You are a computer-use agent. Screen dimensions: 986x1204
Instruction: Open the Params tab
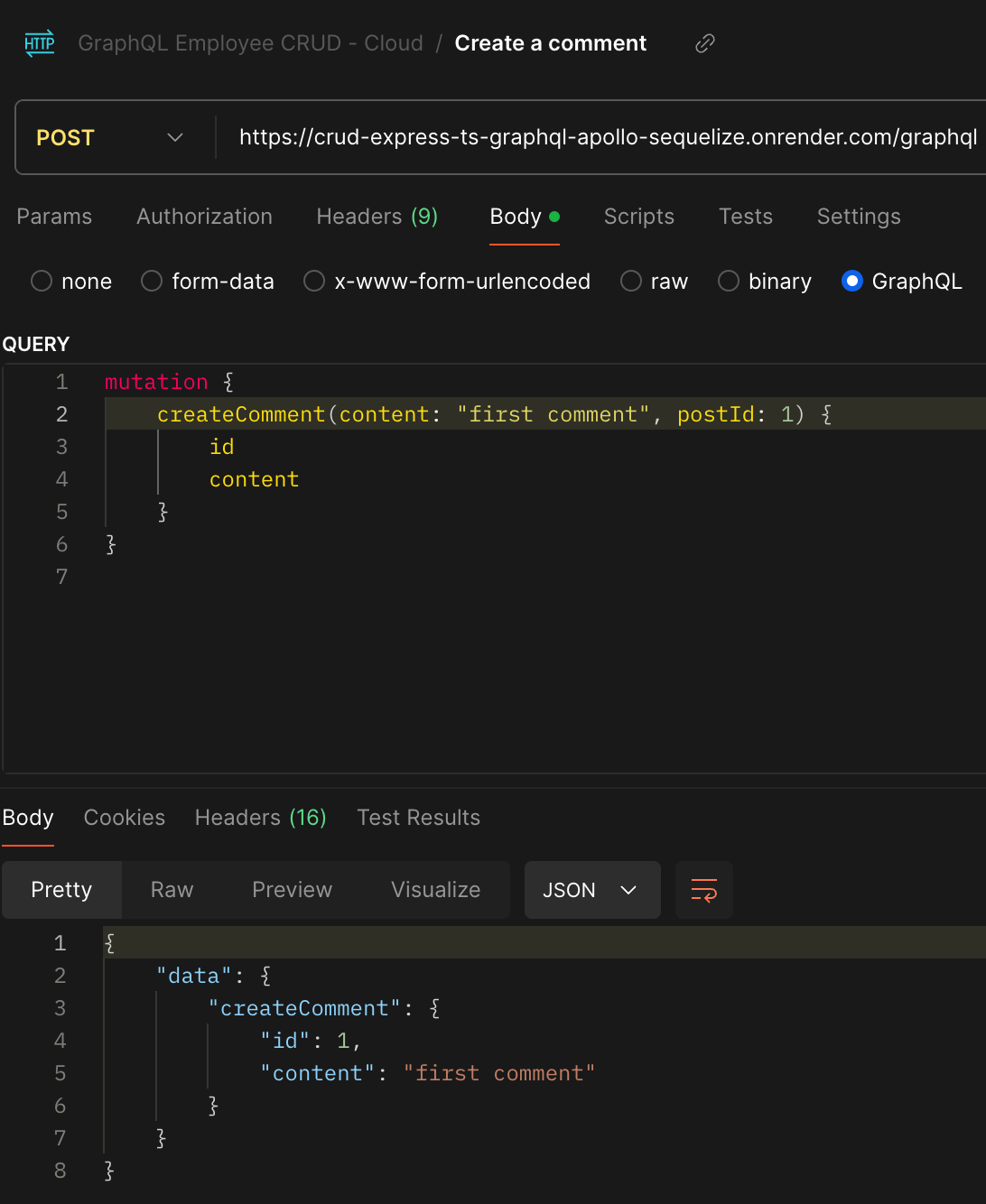click(54, 217)
